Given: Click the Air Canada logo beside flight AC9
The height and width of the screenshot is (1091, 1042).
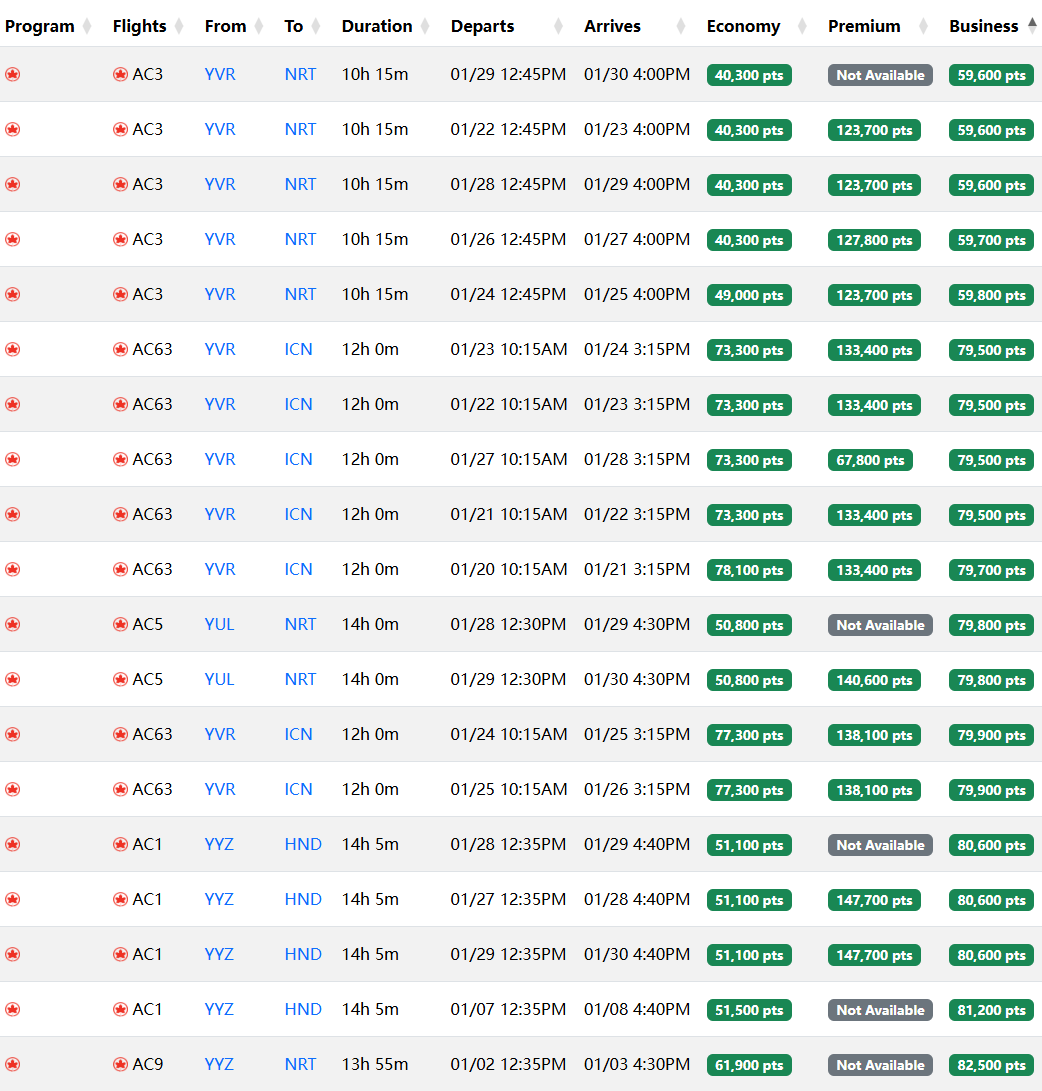Looking at the screenshot, I should pyautogui.click(x=121, y=1064).
